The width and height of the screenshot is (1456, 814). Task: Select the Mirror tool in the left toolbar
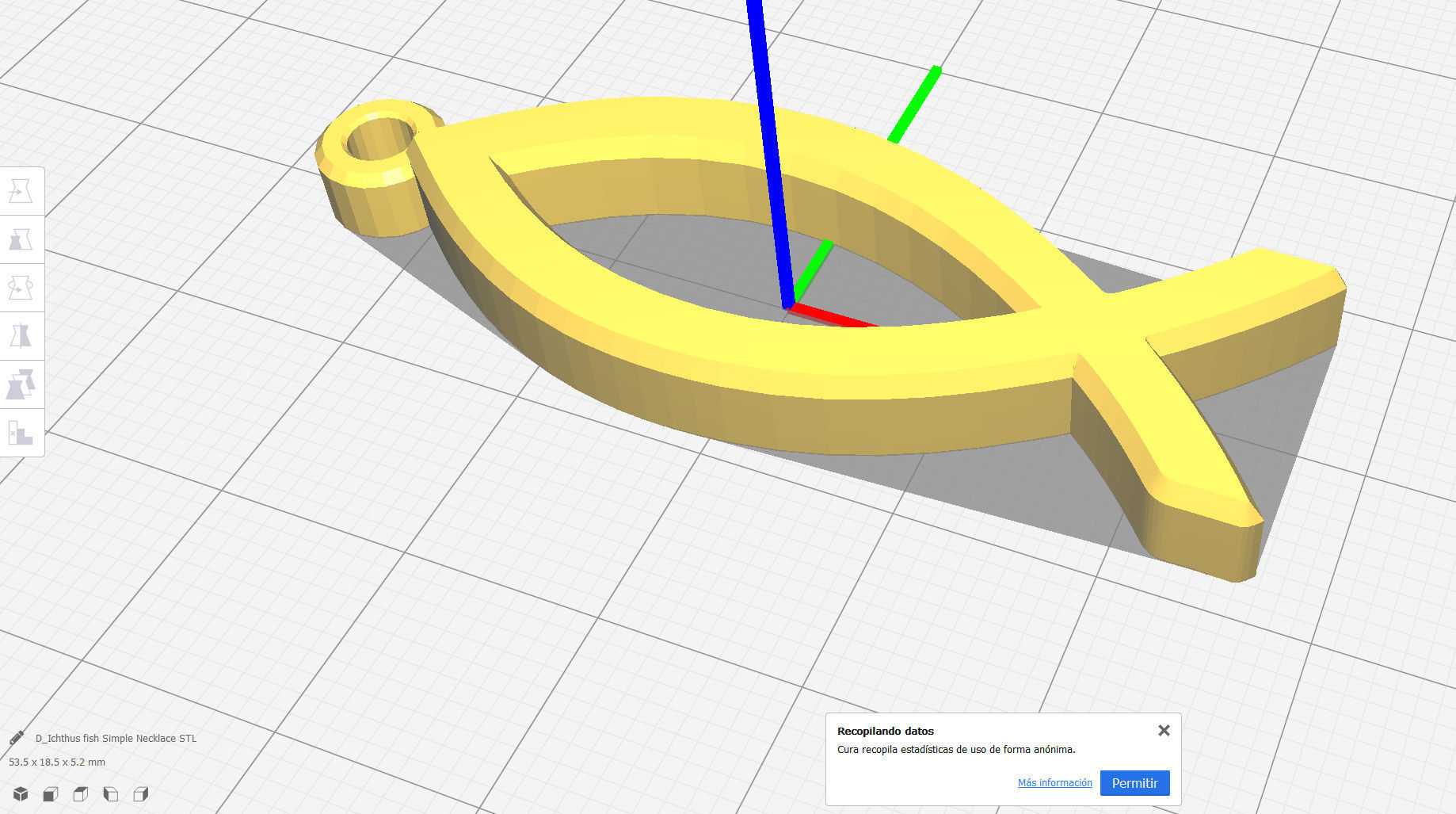click(x=21, y=336)
